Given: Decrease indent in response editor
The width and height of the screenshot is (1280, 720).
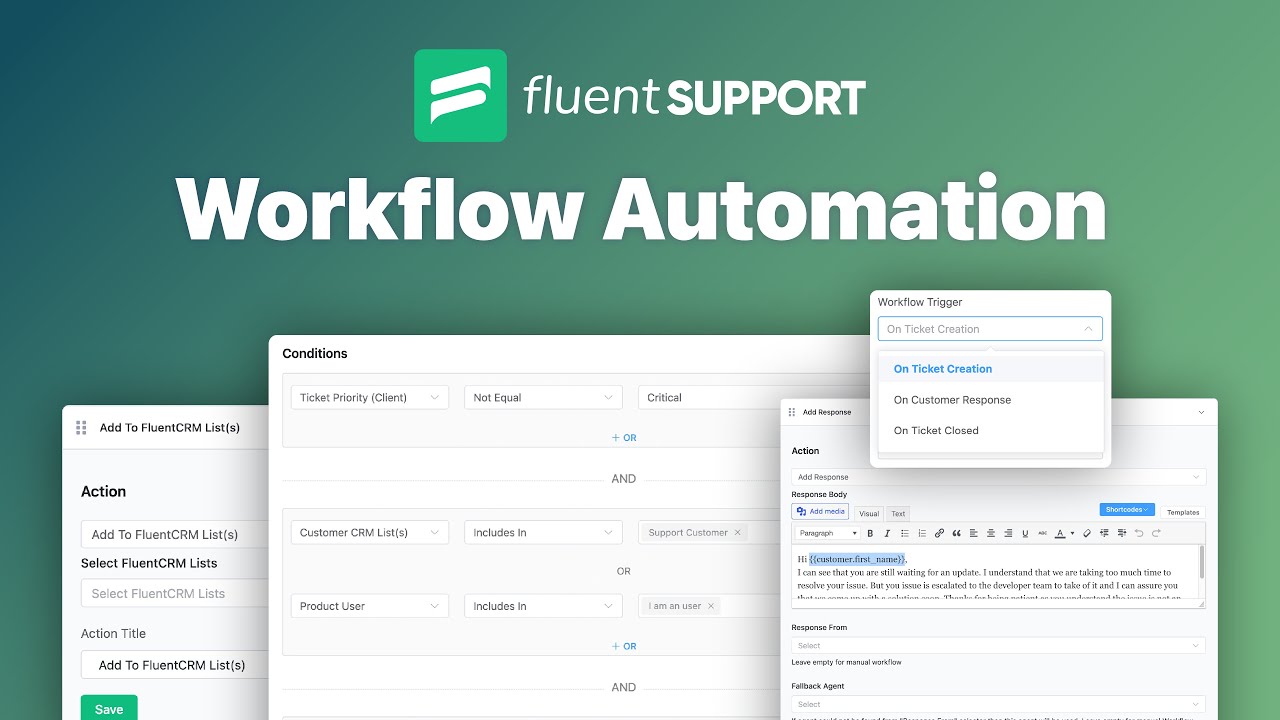Looking at the screenshot, I should [x=1104, y=533].
